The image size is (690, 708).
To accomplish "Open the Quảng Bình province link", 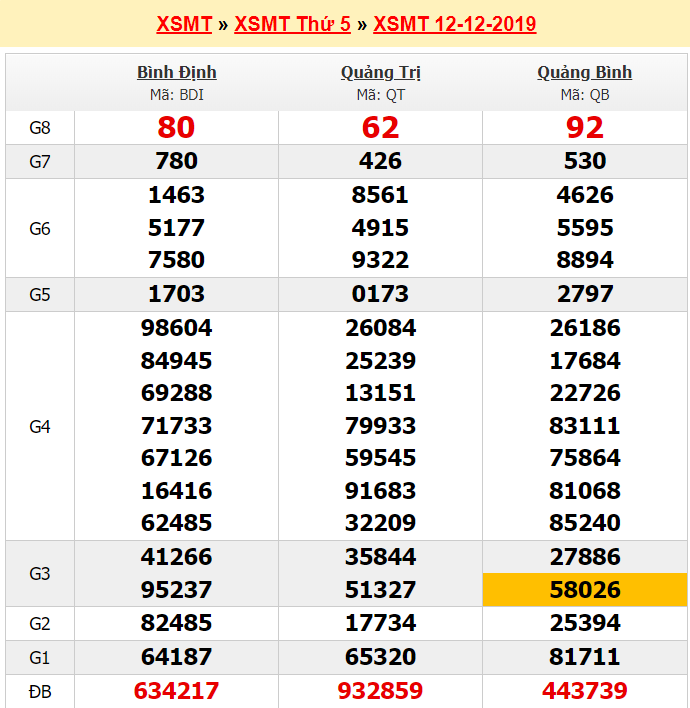I will 585,72.
